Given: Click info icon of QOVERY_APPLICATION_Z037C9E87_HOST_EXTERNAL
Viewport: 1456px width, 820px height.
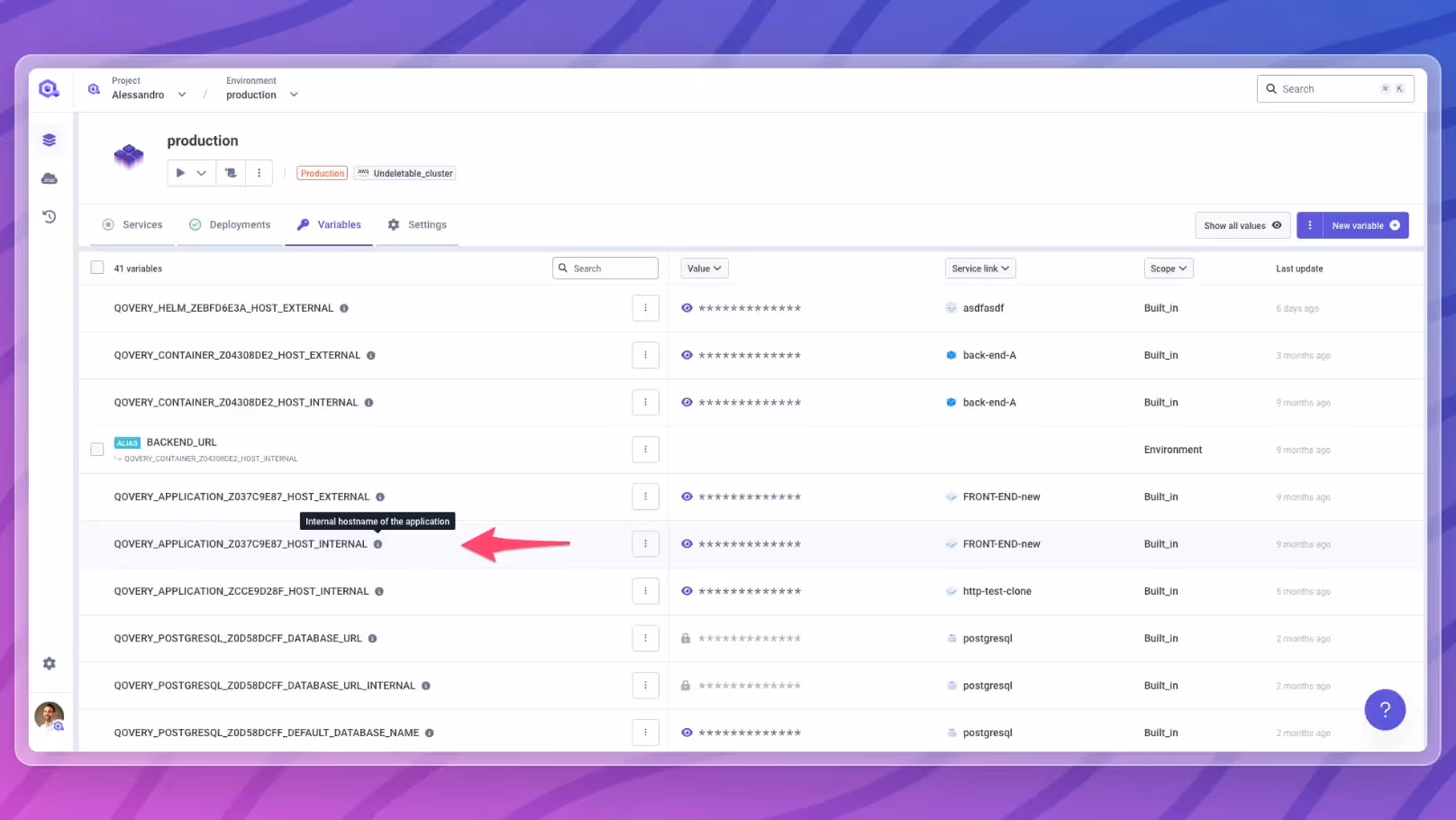Looking at the screenshot, I should [380, 497].
